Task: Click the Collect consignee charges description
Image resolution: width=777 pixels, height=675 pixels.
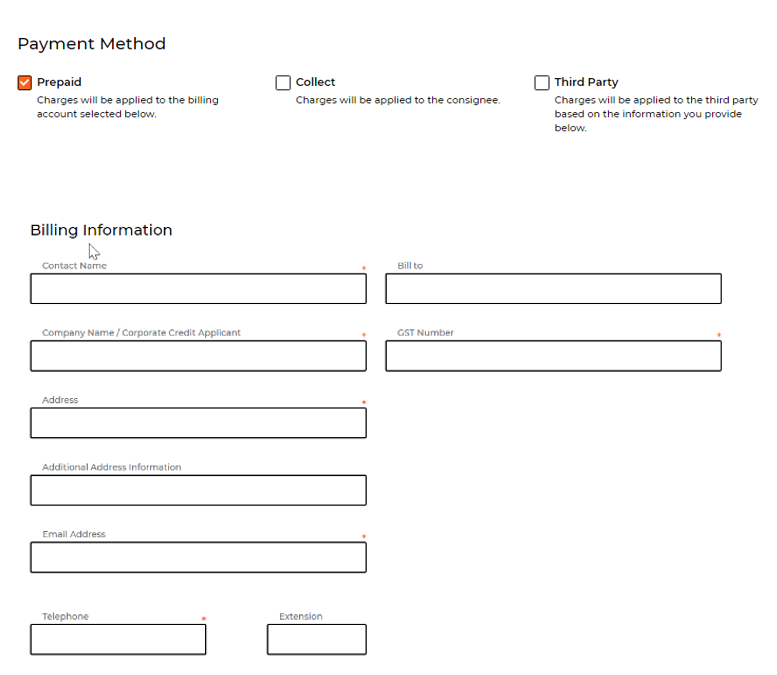Action: [x=397, y=100]
